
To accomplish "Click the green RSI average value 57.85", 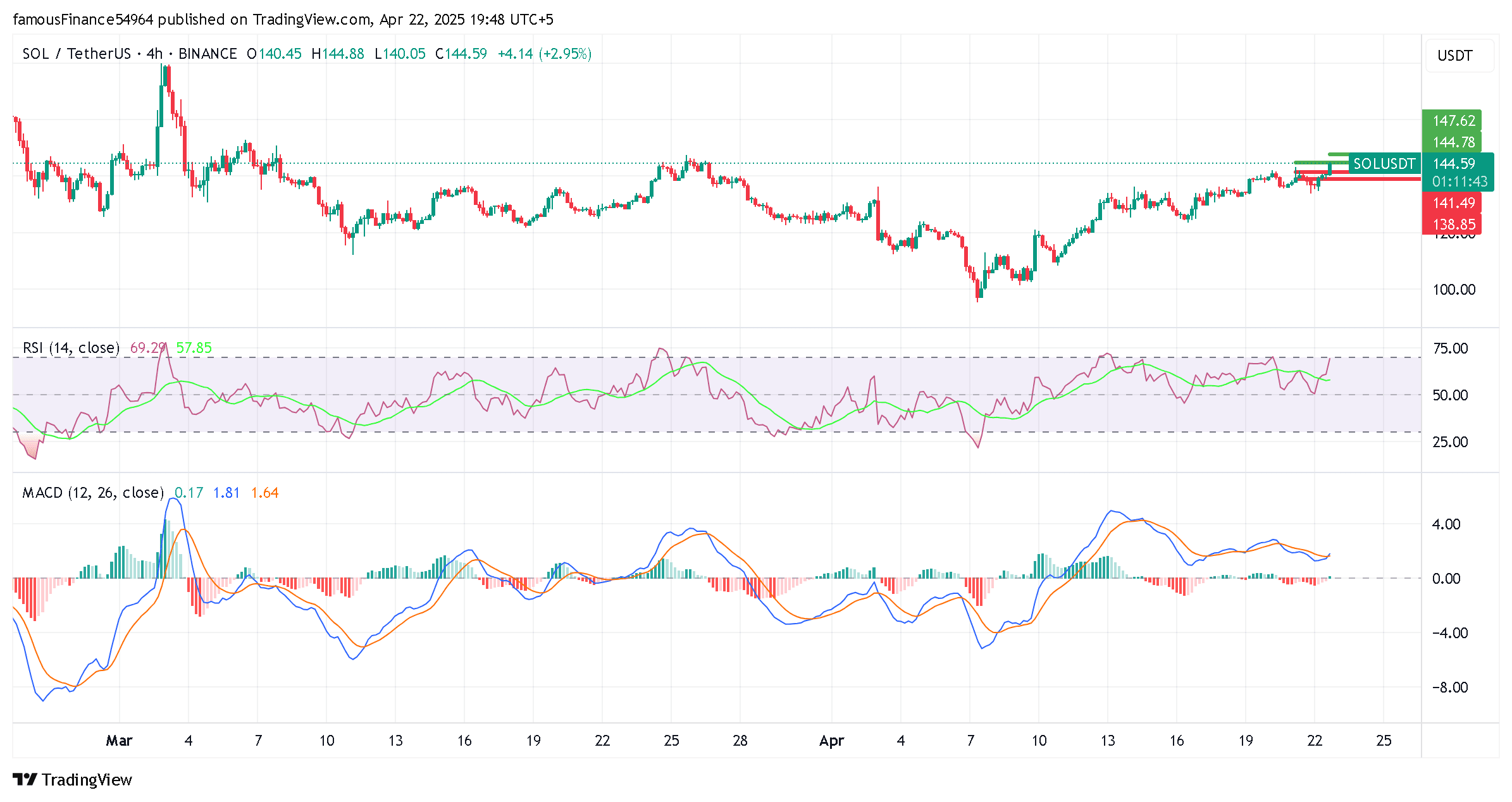I will click(x=194, y=348).
